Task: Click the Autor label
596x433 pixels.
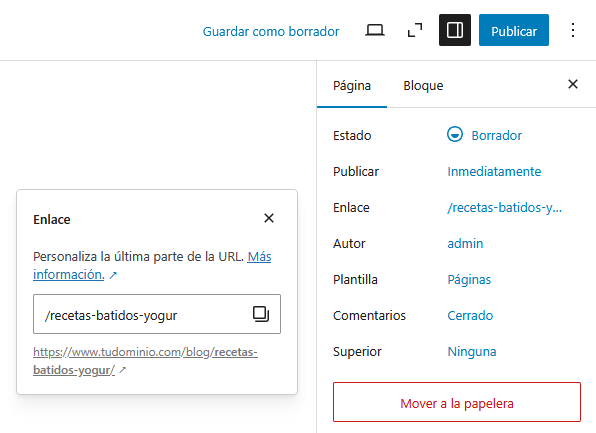Action: click(349, 243)
